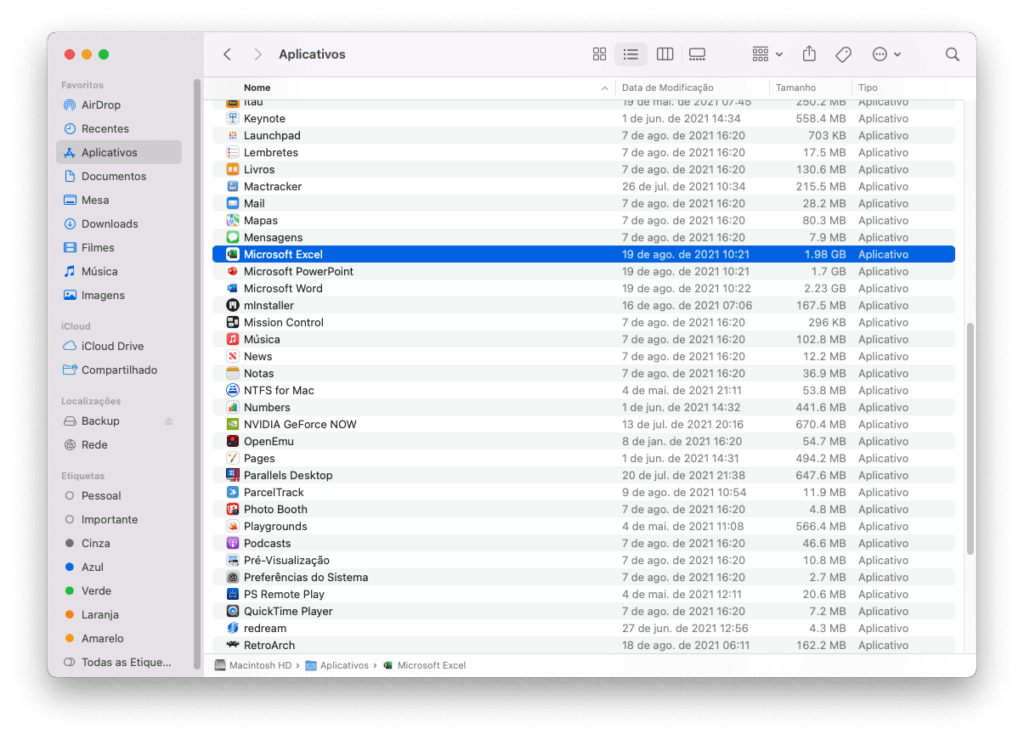Toggle the sort direction arrow in Nome header

tap(605, 88)
